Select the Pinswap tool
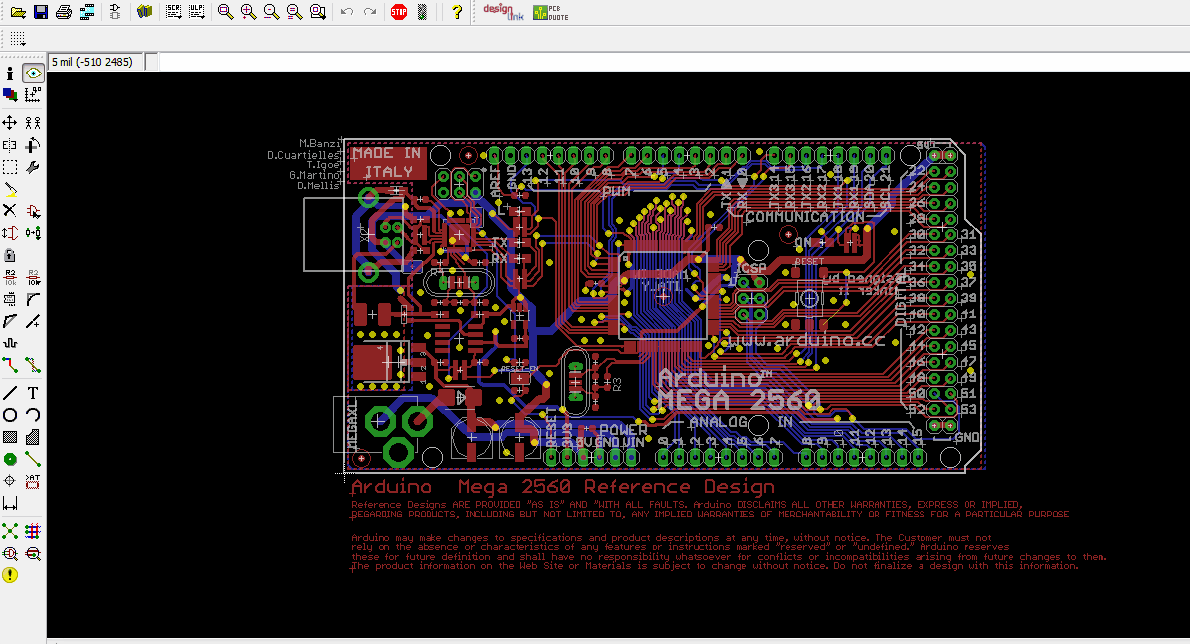This screenshot has height=644, width=1190. (x=10, y=233)
